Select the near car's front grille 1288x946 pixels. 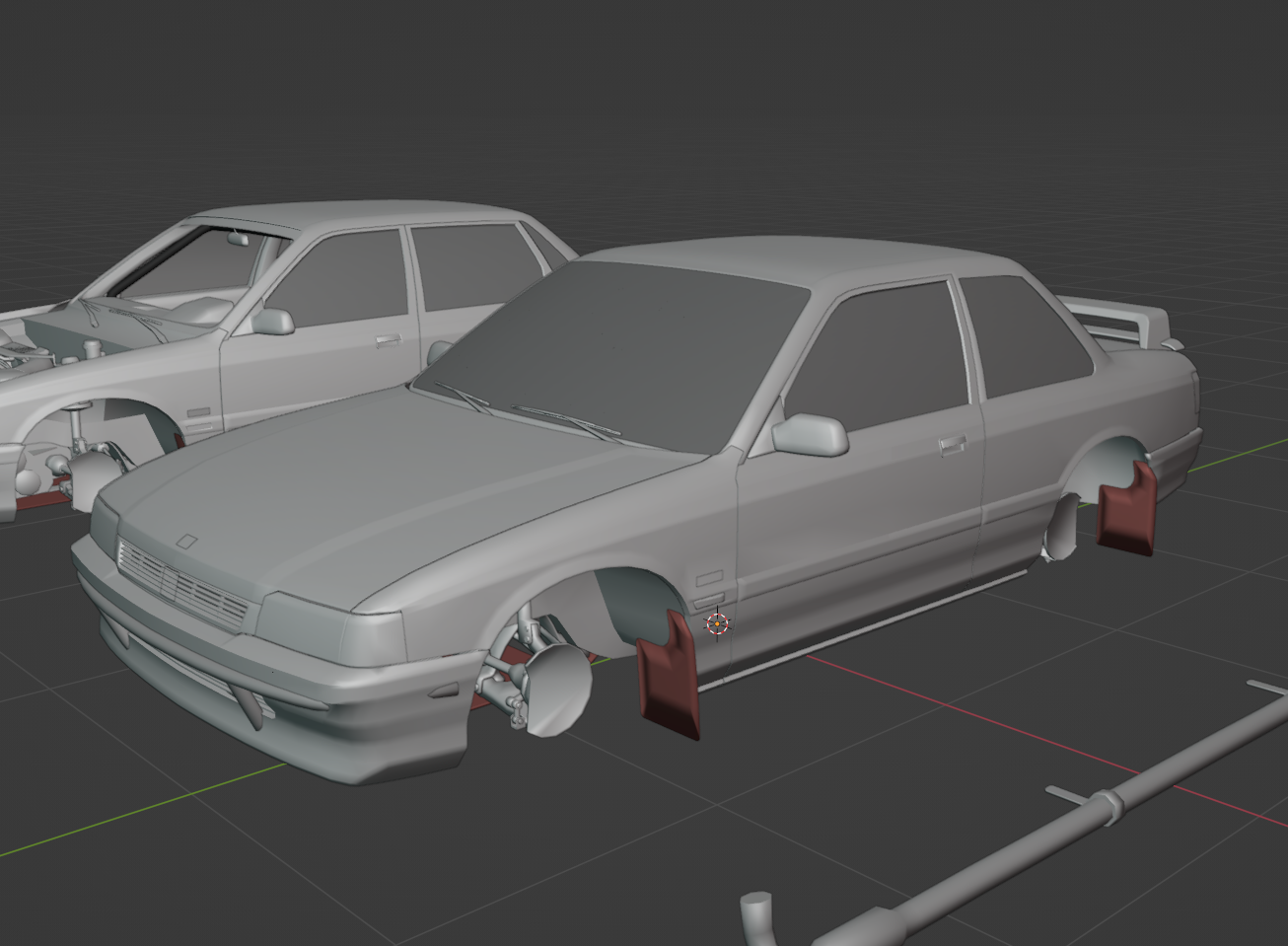point(182,585)
